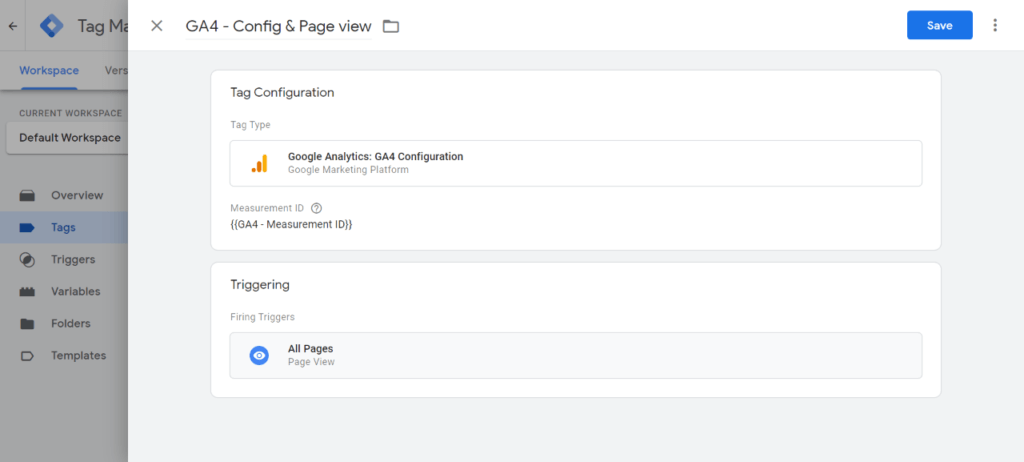The height and width of the screenshot is (462, 1024).
Task: Open Folders in the sidebar
Action: (x=64, y=323)
